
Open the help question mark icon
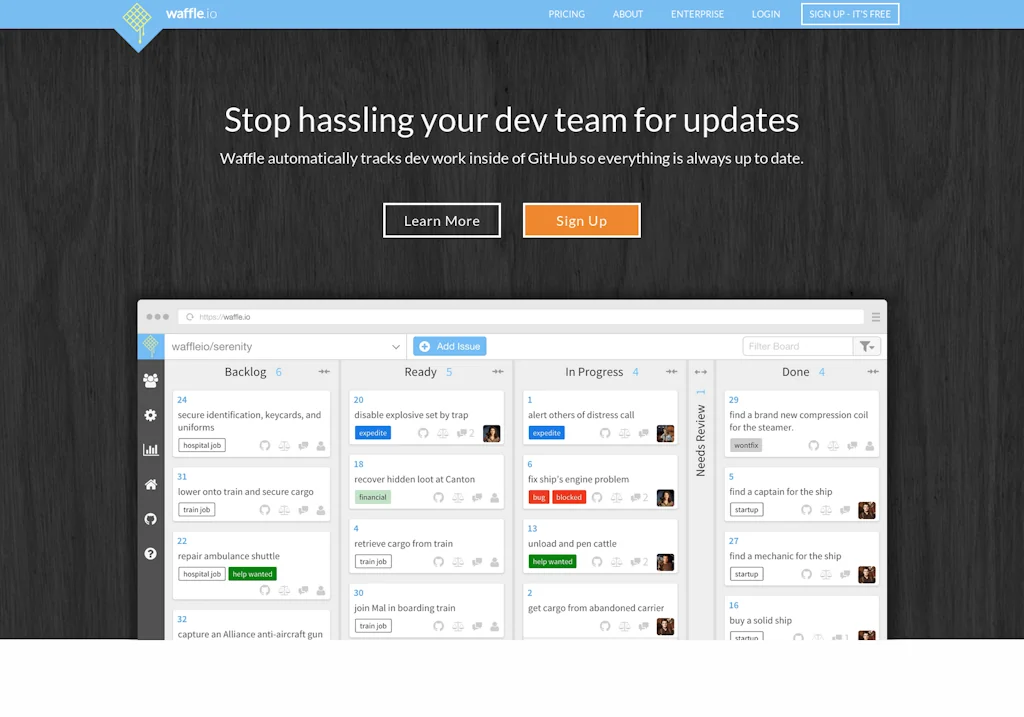151,554
